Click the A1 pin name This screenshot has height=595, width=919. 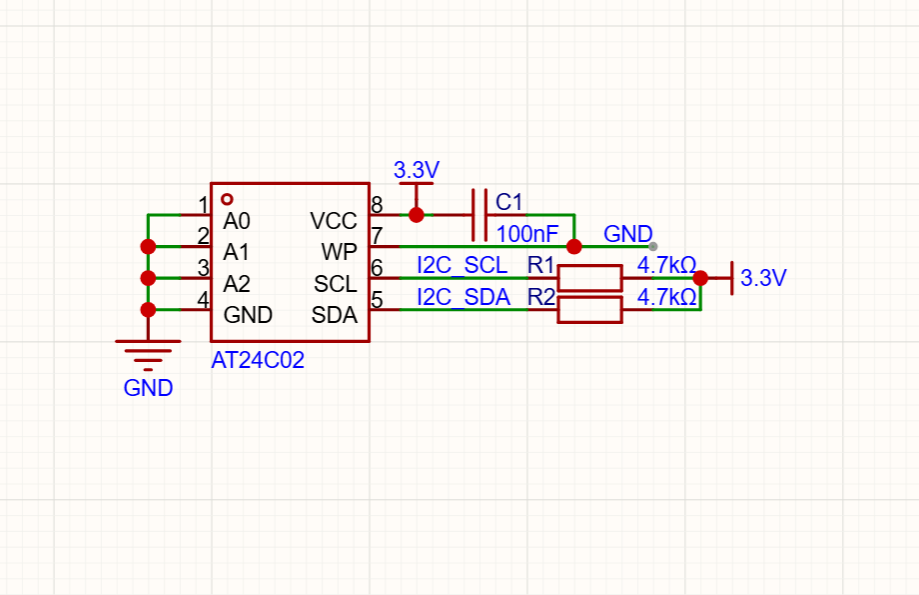236,252
